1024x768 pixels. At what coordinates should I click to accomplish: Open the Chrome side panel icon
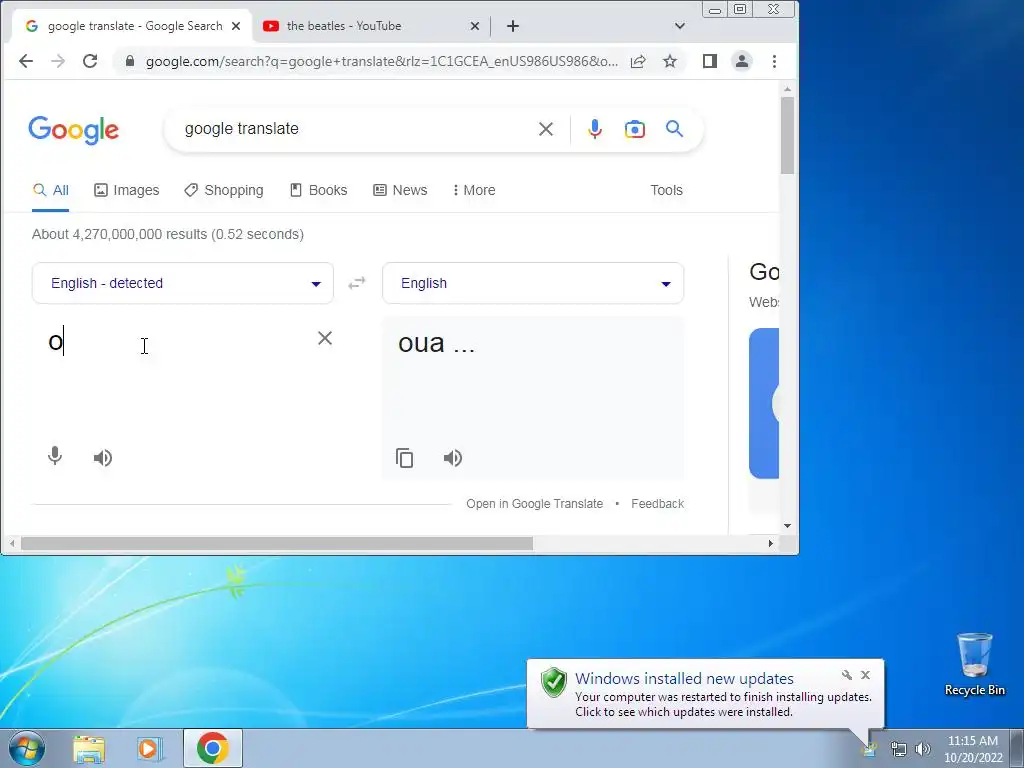pos(710,61)
